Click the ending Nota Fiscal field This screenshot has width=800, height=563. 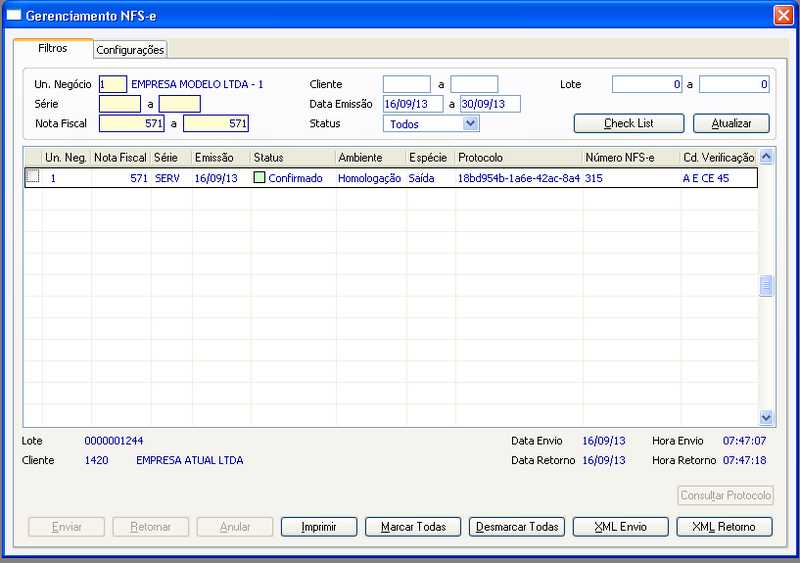click(216, 124)
